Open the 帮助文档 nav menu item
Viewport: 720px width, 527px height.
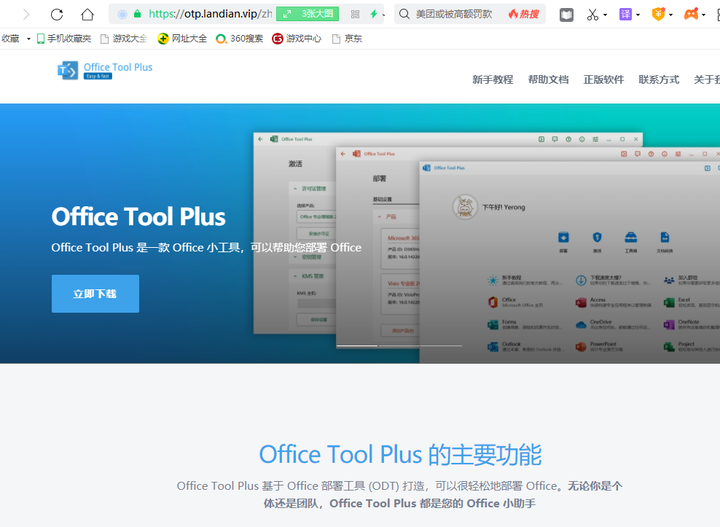(548, 79)
